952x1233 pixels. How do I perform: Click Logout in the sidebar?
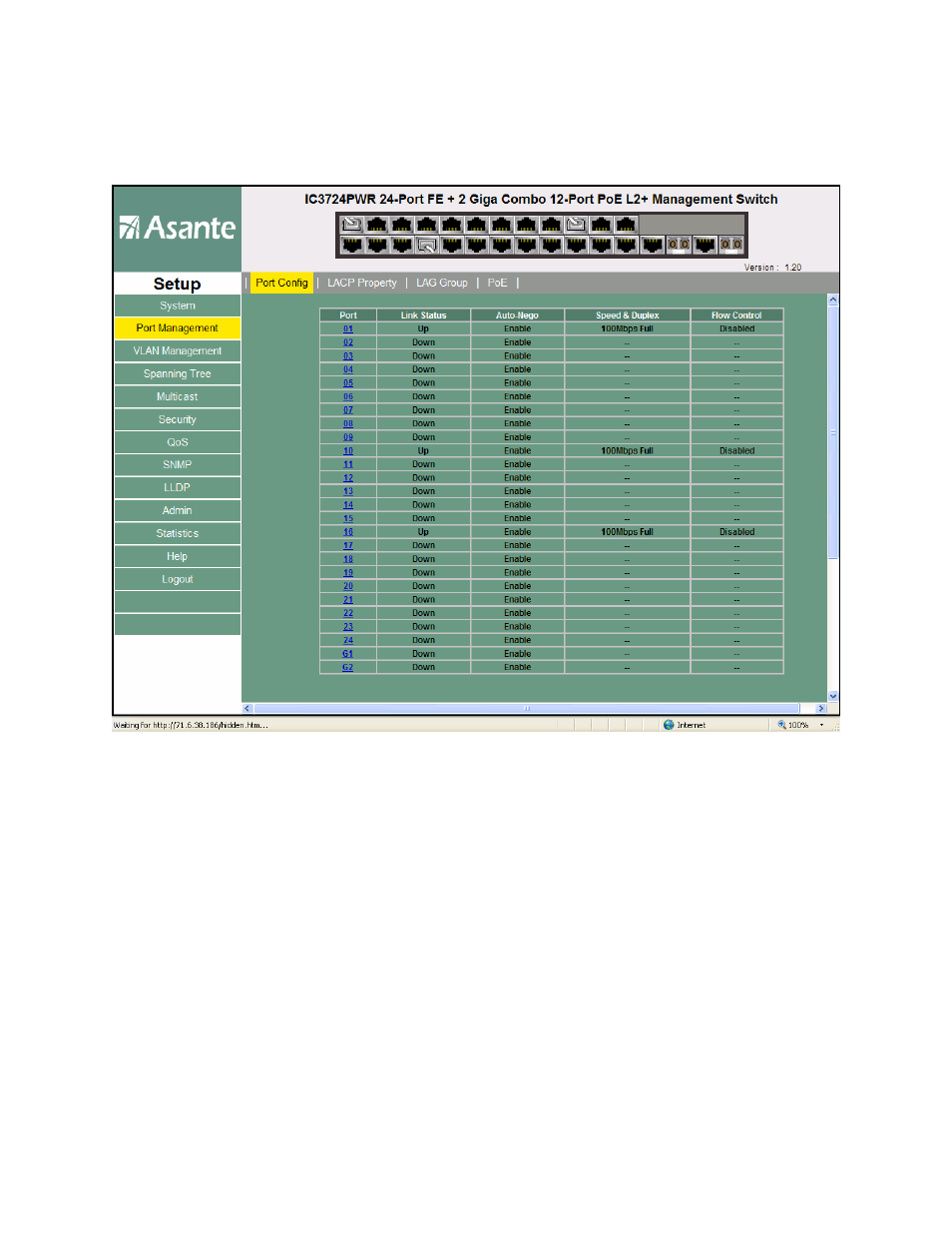(x=178, y=579)
